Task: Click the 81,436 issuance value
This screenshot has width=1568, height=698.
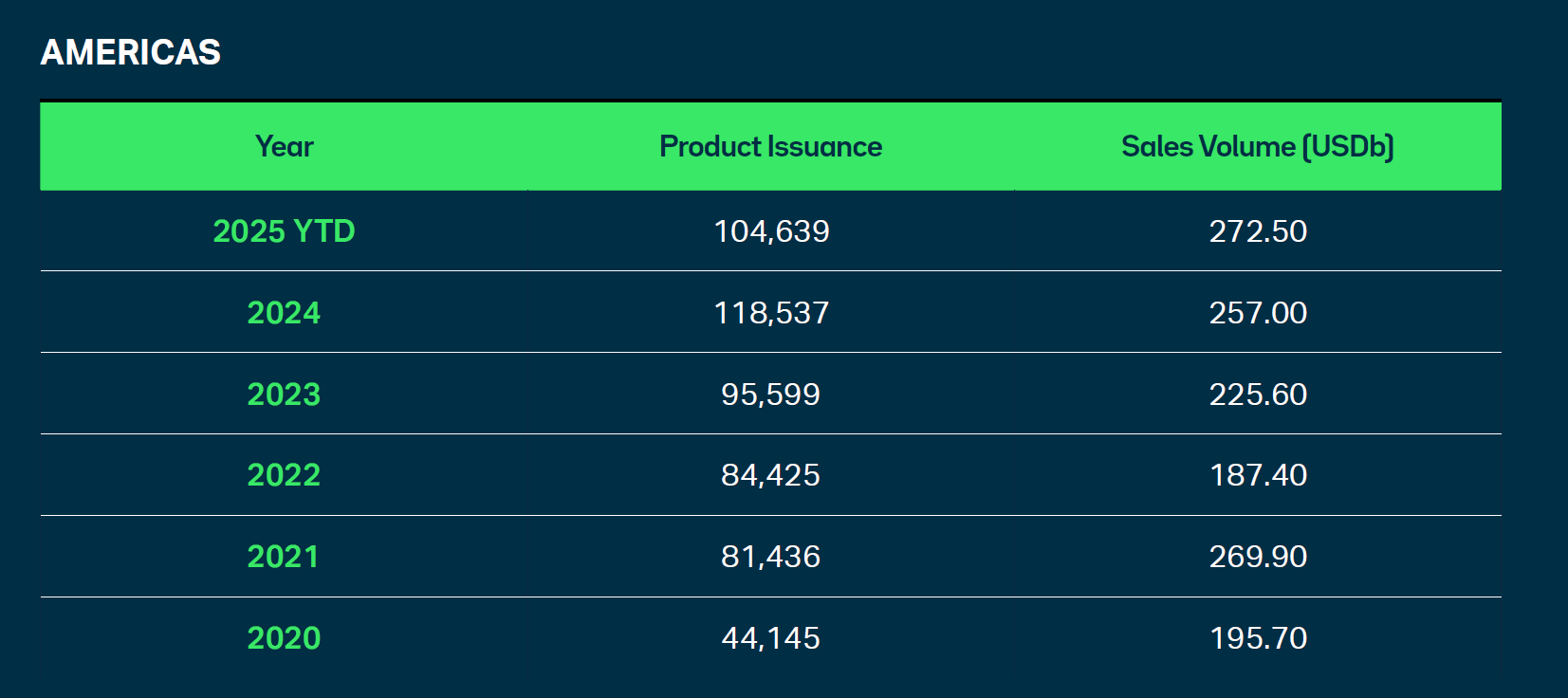Action: [771, 557]
